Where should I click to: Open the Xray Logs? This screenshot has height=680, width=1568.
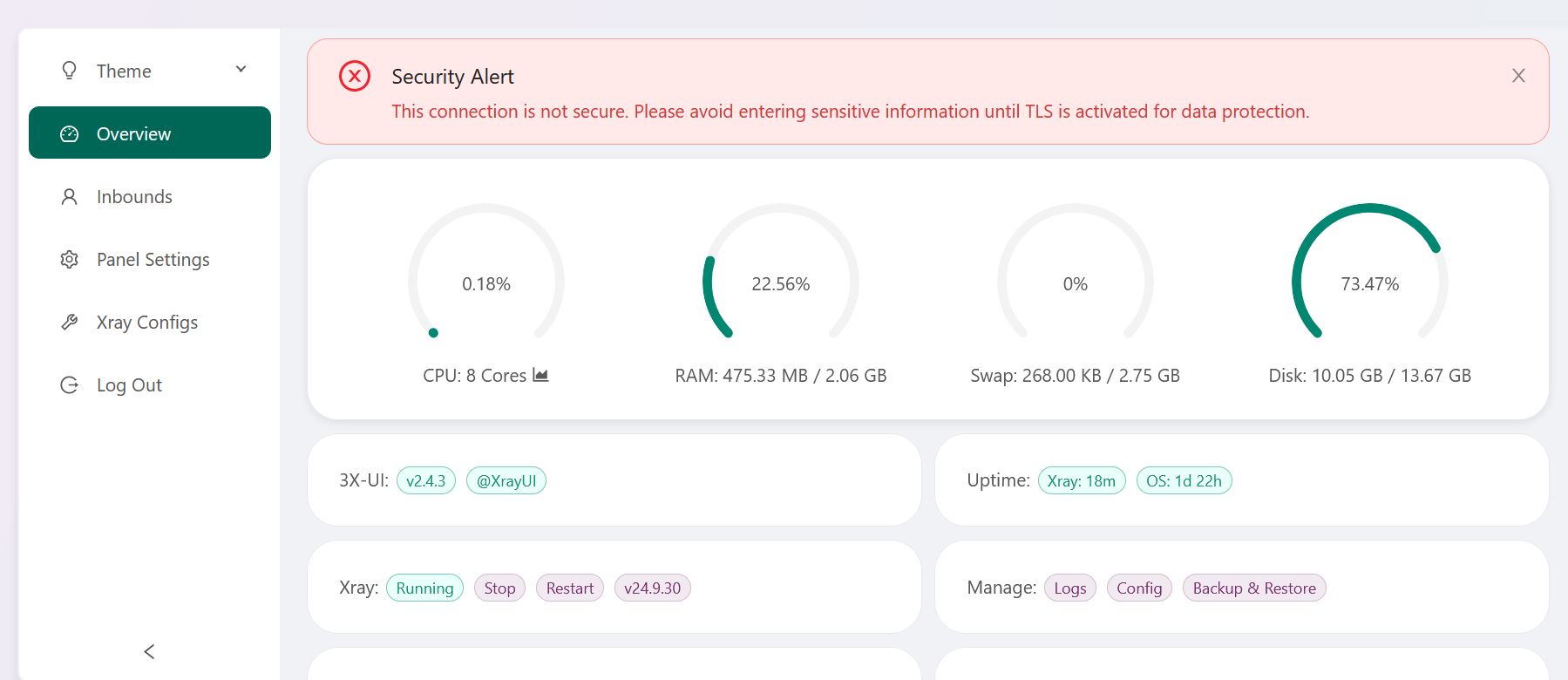coord(1069,588)
